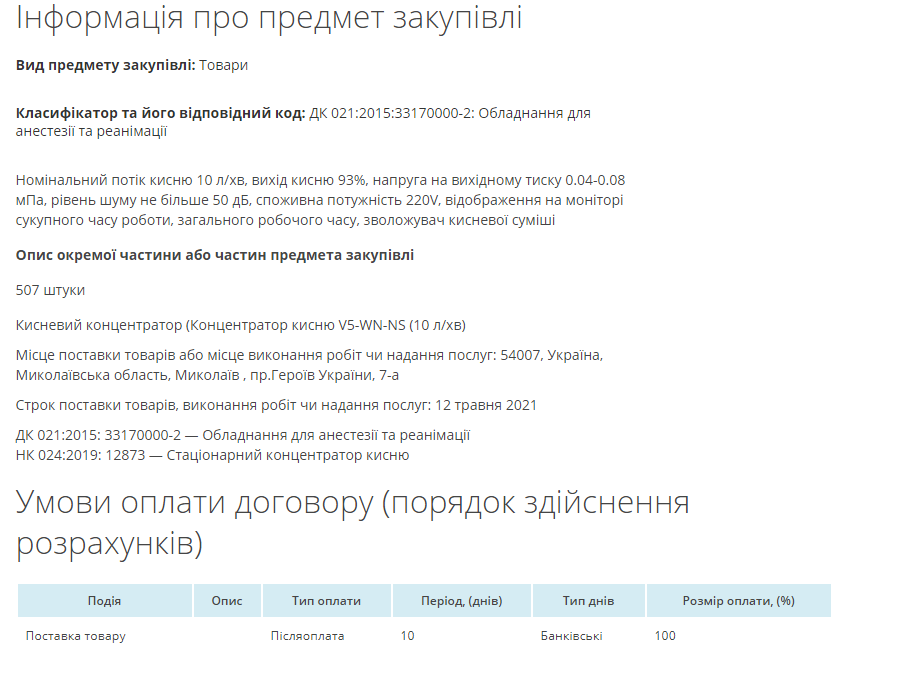
Task: Click the 'НК 024:2019: 12873' classifier line
Action: [x=212, y=455]
